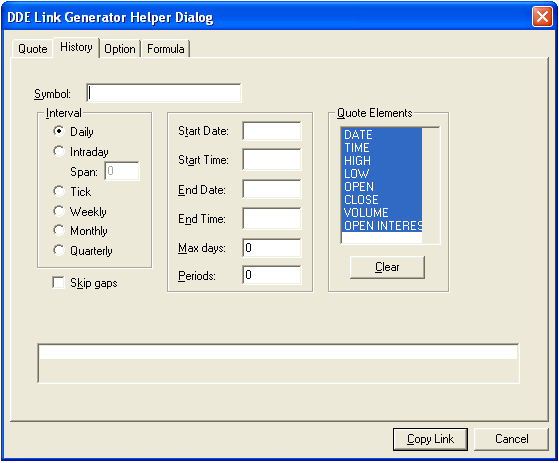Image resolution: width=559 pixels, height=463 pixels.
Task: Click the Max days field
Action: [272, 248]
